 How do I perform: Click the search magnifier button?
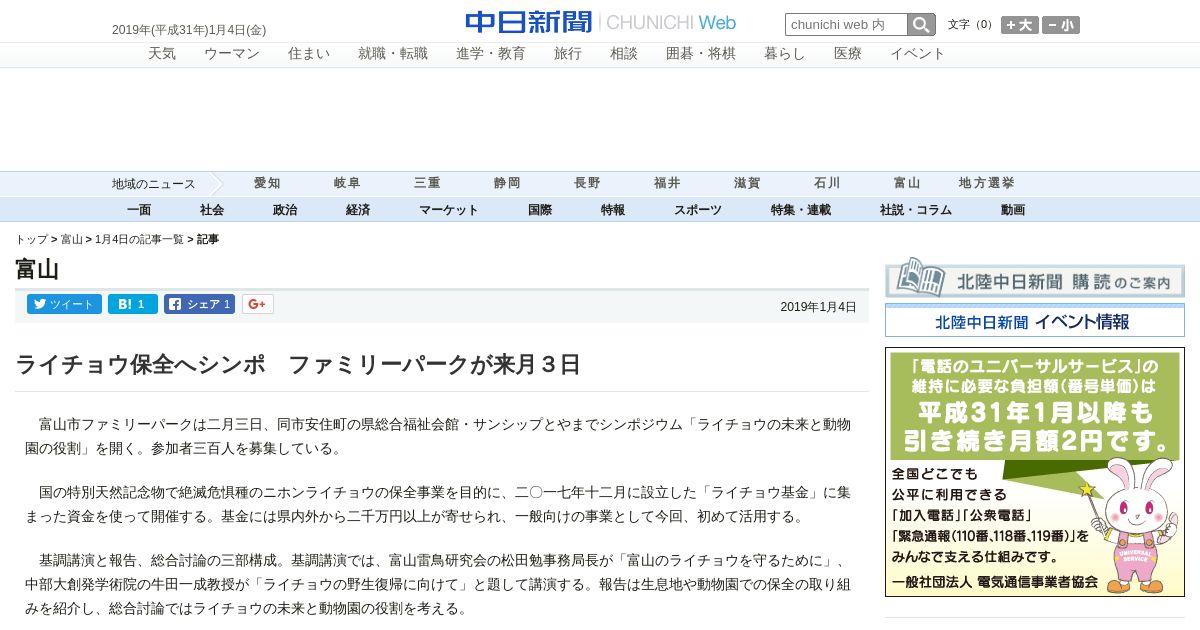pyautogui.click(x=921, y=24)
